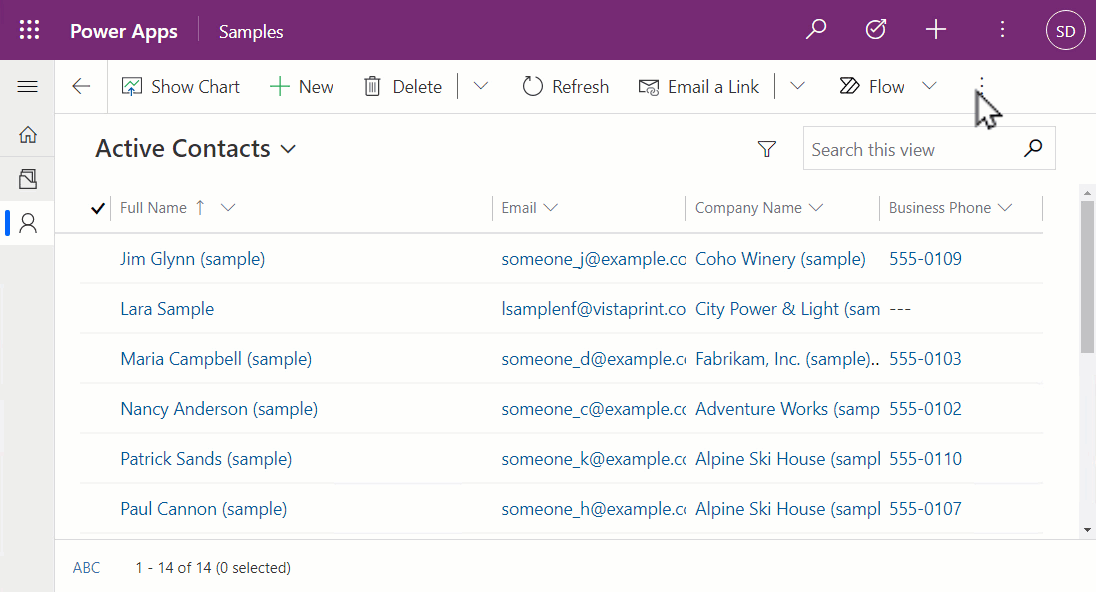Open Coho Winery (sample) company
The width and height of the screenshot is (1096, 592).
(x=780, y=259)
